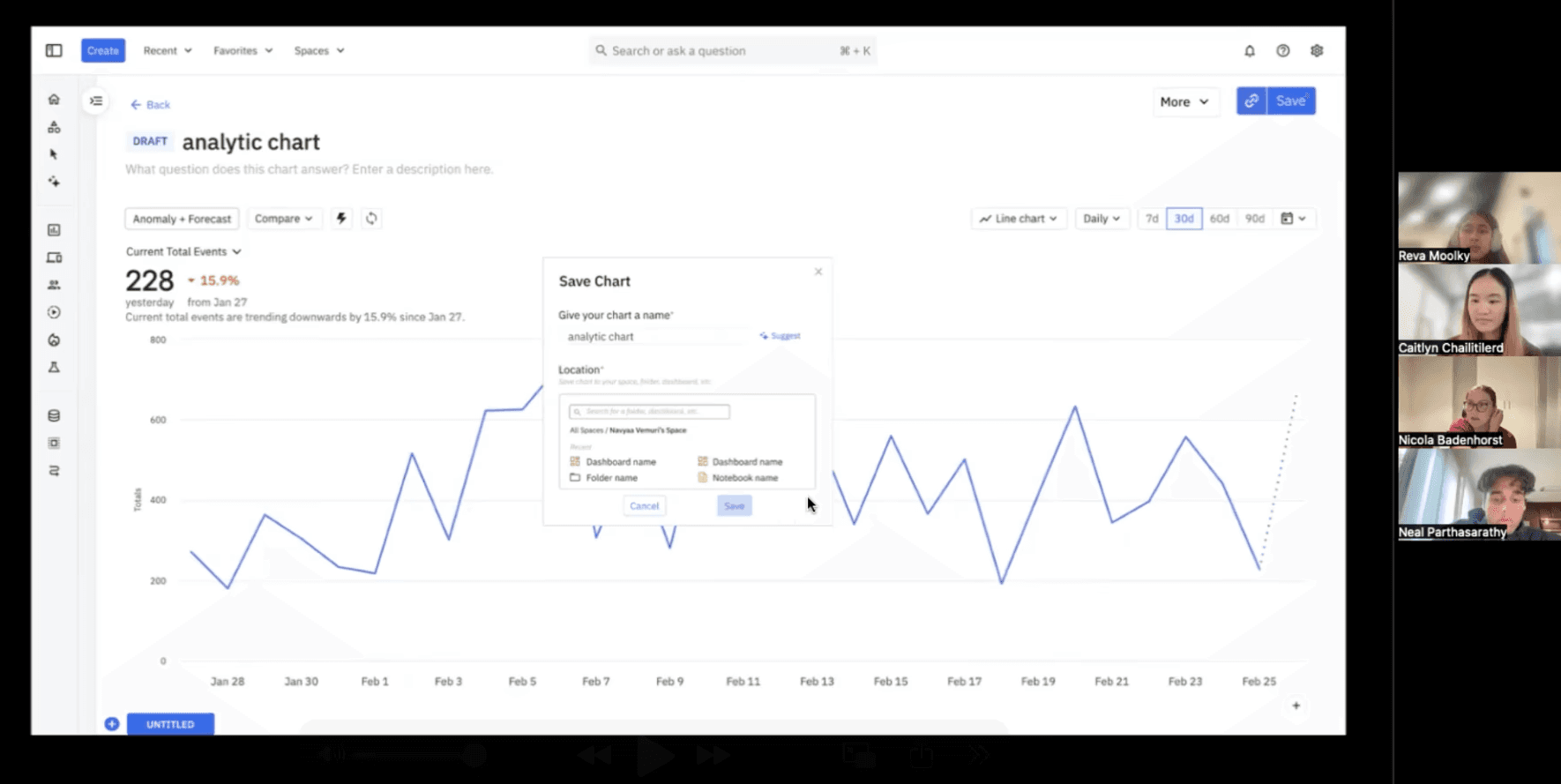
Task: Select Notebook name as location
Action: [738, 478]
